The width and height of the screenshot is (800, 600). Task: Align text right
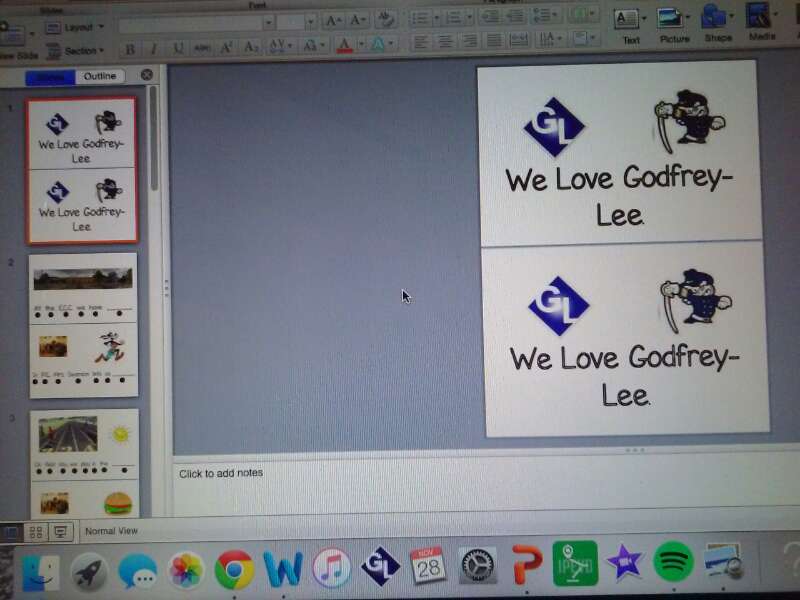coord(469,41)
